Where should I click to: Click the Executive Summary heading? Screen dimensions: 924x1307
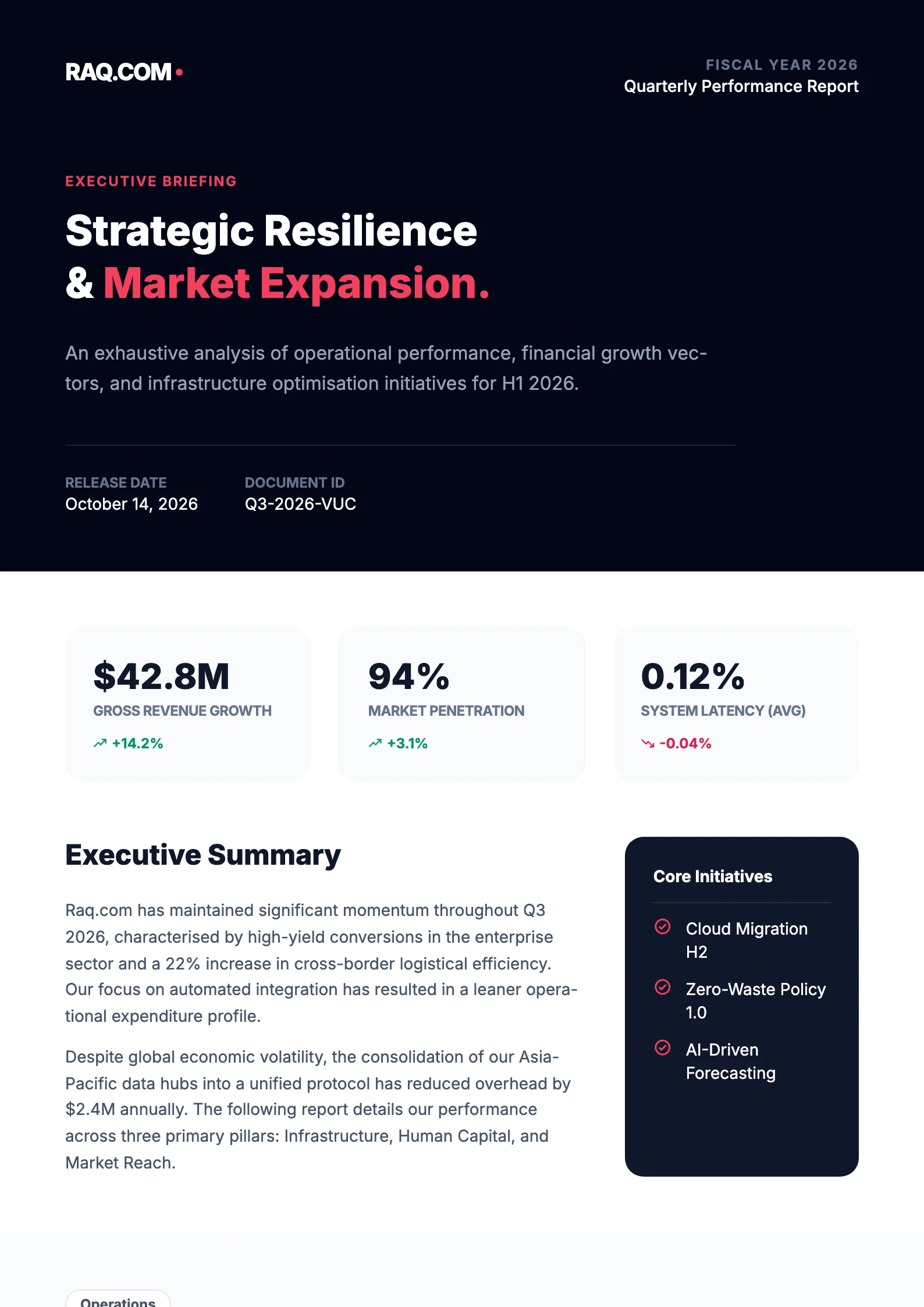[203, 855]
